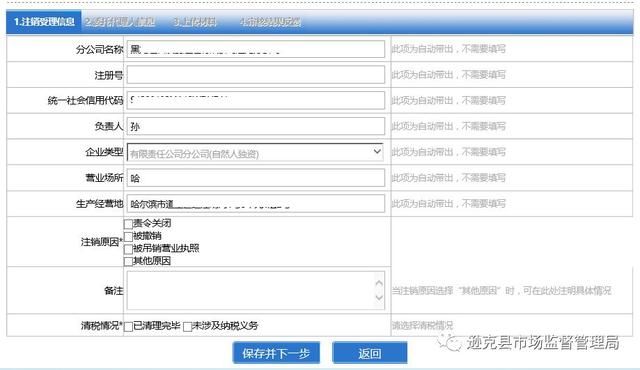The height and width of the screenshot is (370, 640).
Task: Click the 生产经营地 input field
Action: point(256,204)
